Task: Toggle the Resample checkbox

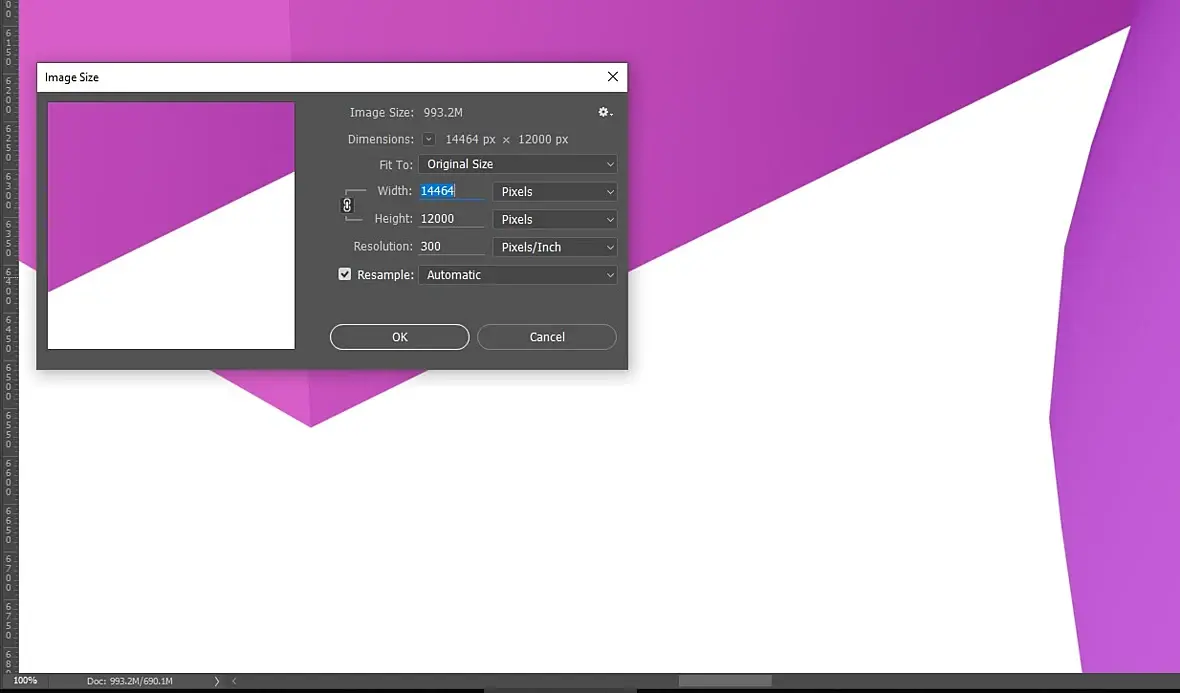Action: click(x=345, y=275)
